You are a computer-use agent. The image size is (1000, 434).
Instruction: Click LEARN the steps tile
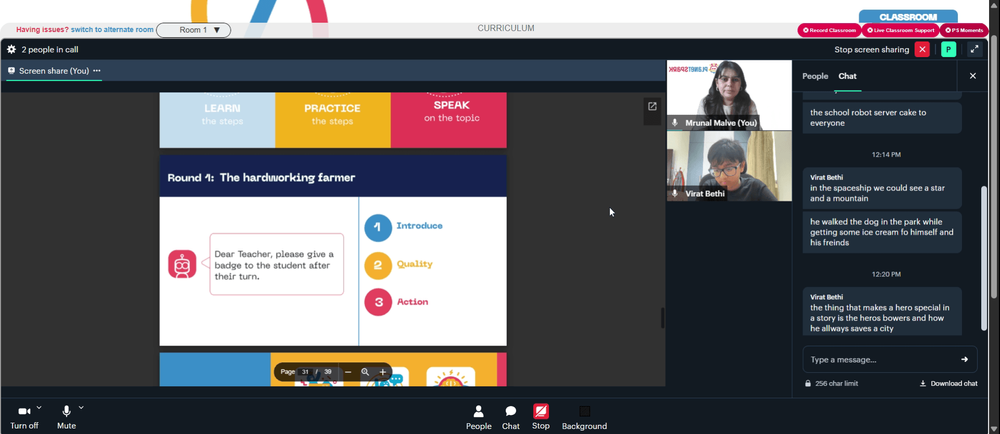[x=217, y=120]
